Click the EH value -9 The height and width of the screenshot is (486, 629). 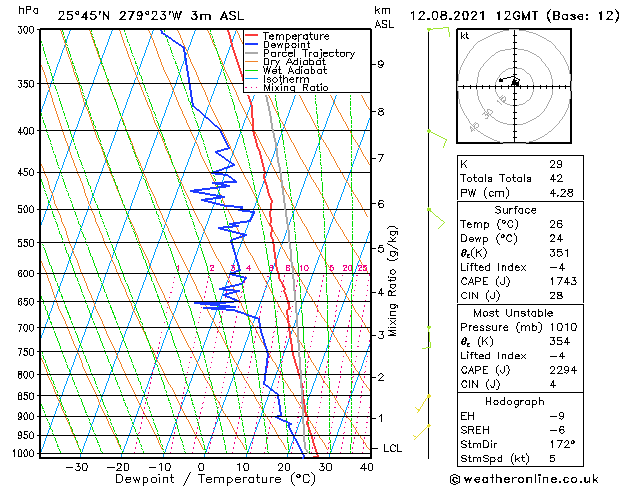(x=557, y=416)
